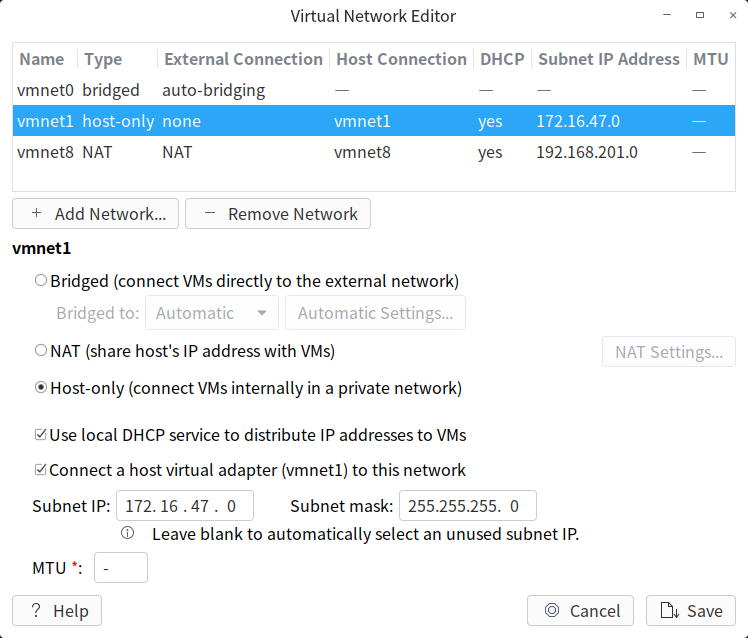Select the Bridged radio button

point(41,281)
